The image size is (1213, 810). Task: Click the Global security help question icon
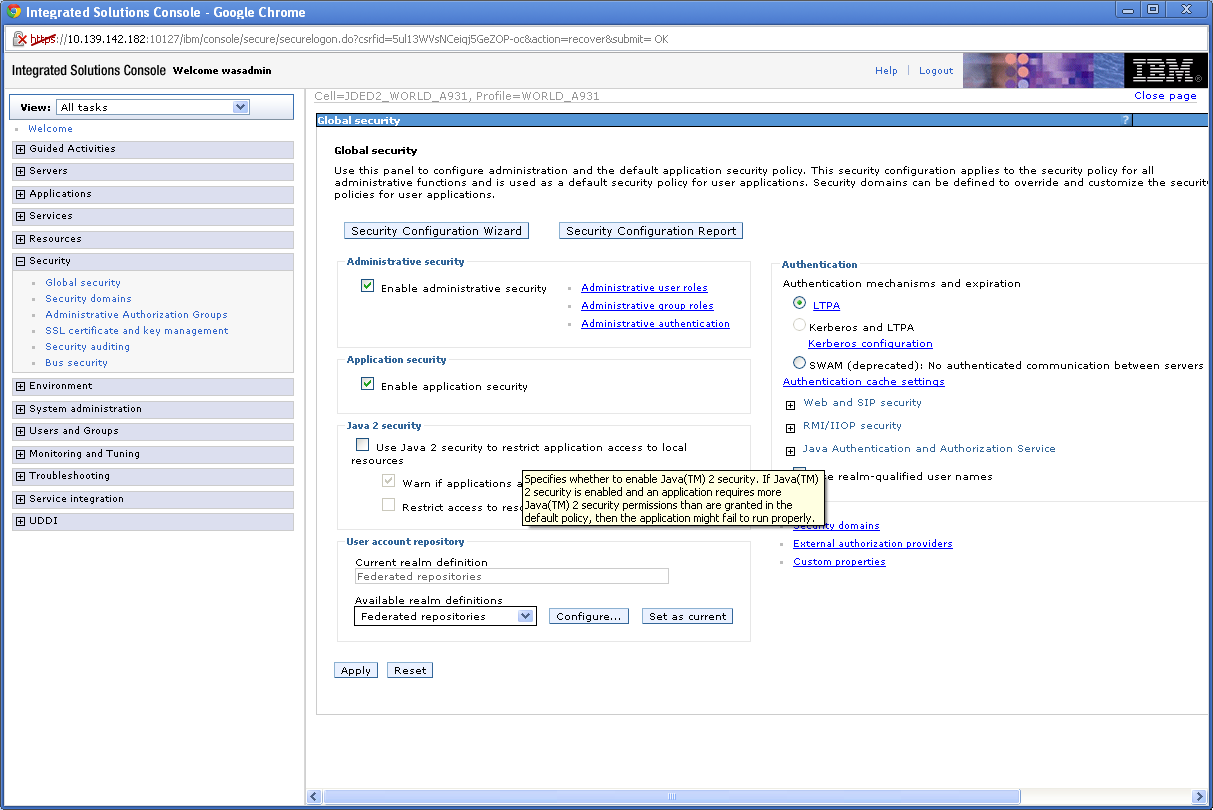click(1125, 120)
